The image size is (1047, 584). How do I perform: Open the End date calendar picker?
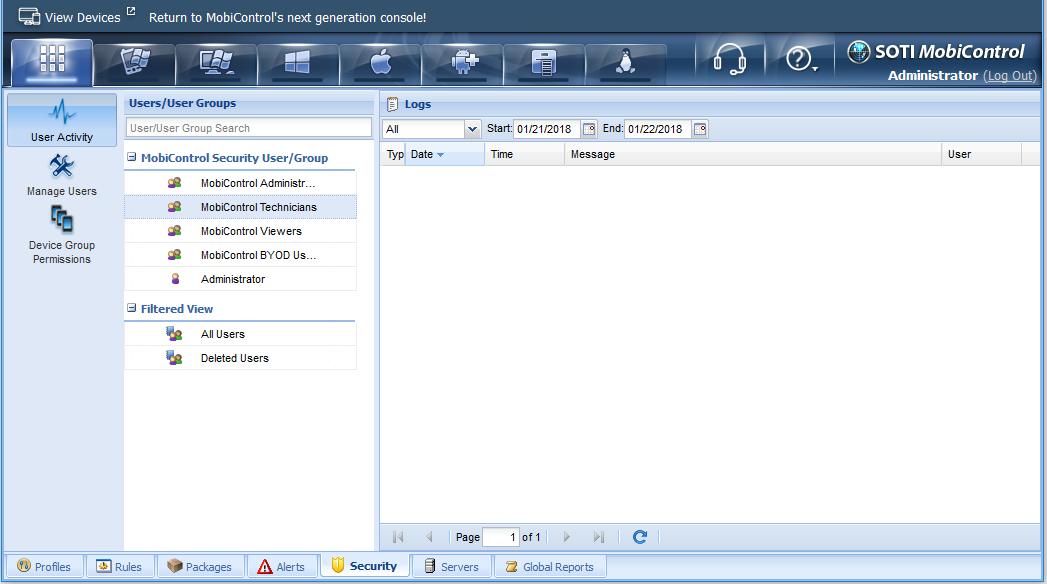(700, 129)
